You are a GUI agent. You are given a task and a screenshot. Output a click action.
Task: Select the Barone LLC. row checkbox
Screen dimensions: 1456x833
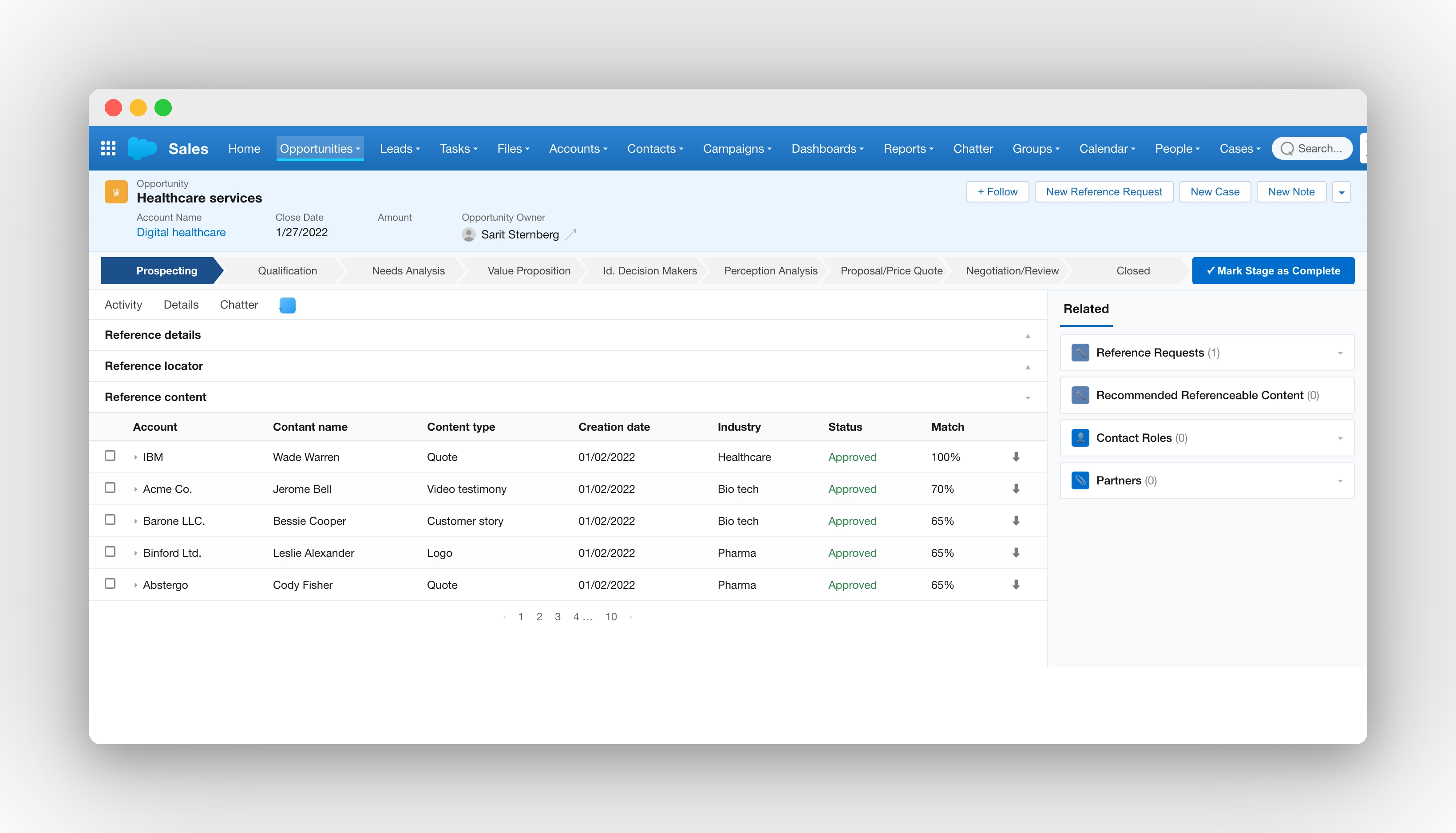click(111, 520)
